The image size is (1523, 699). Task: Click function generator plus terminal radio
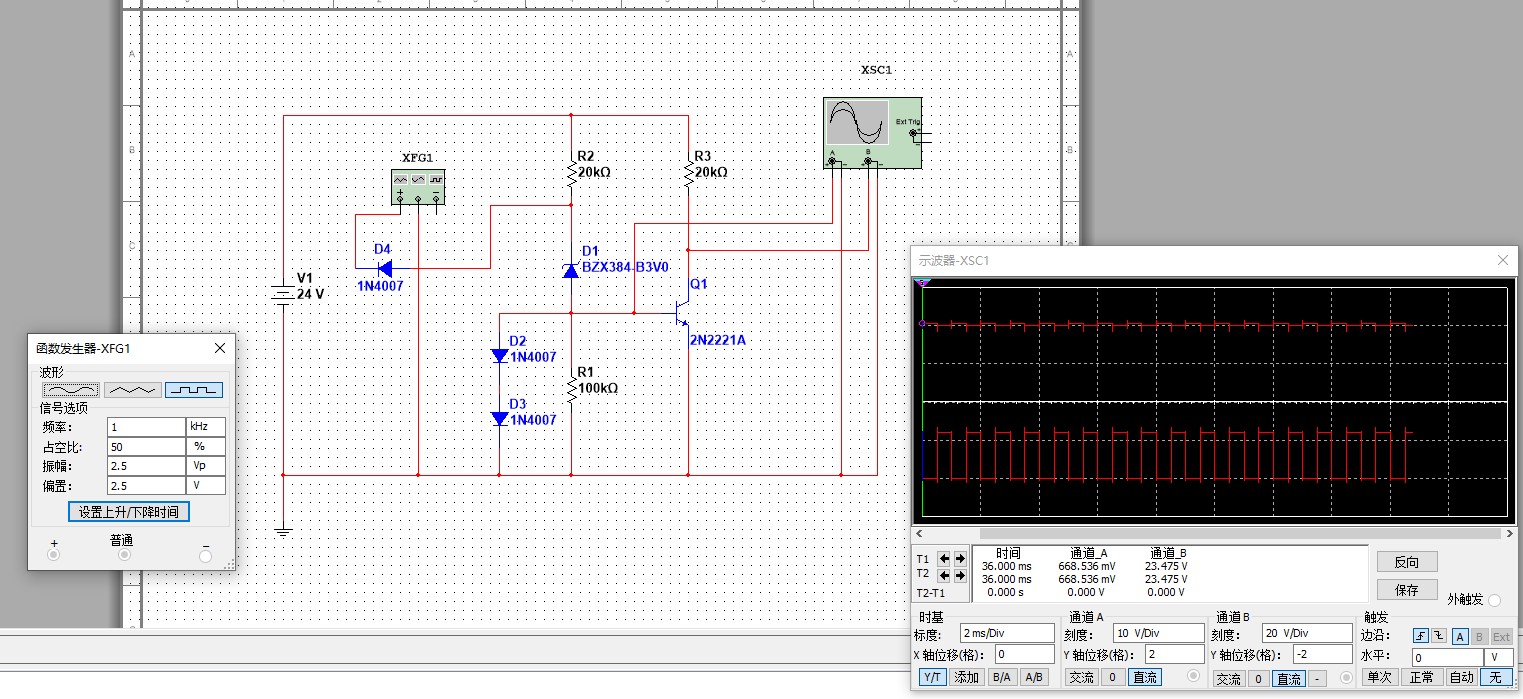pyautogui.click(x=53, y=555)
